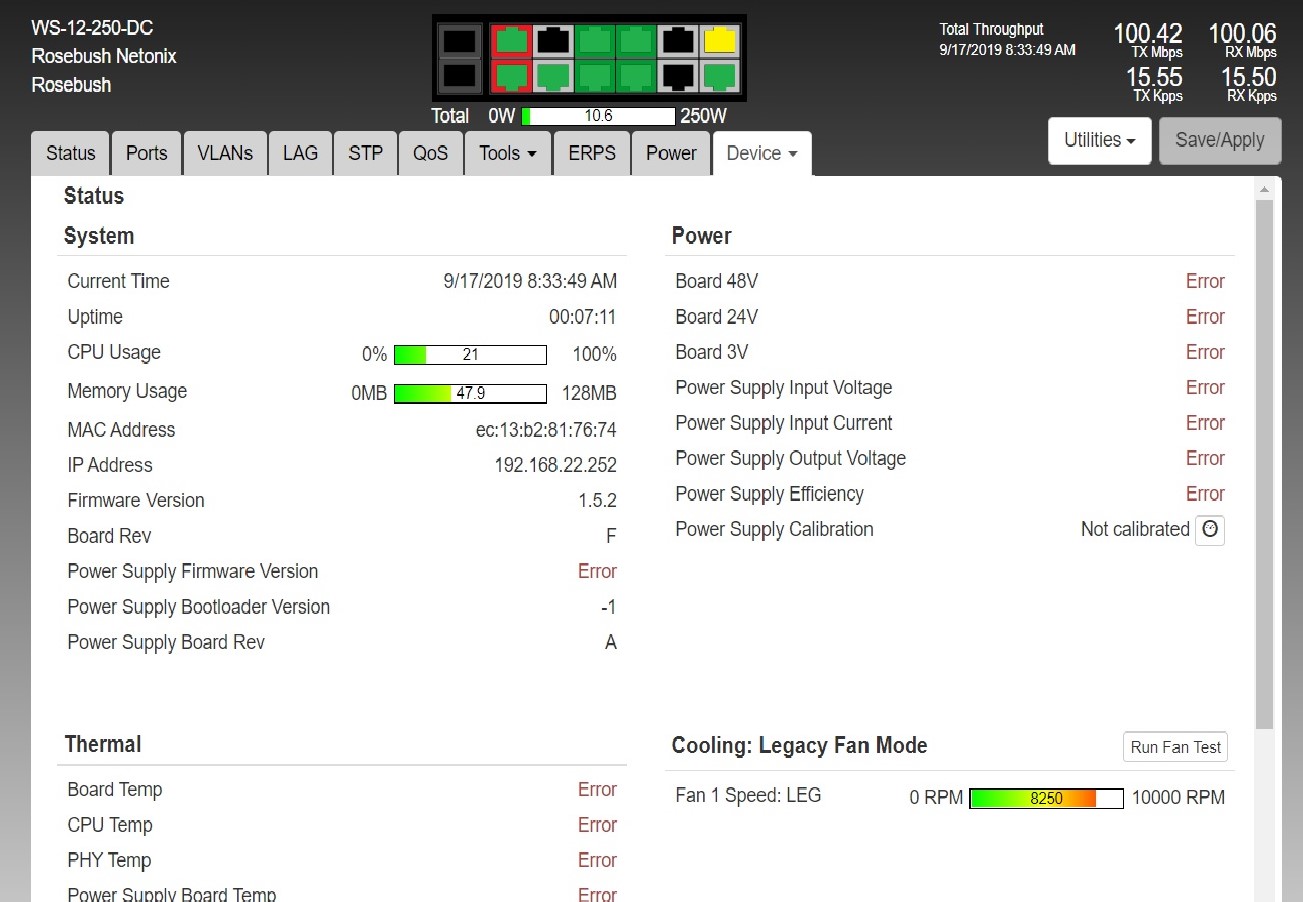1303x902 pixels.
Task: Open the Tools dropdown tab
Action: [508, 153]
